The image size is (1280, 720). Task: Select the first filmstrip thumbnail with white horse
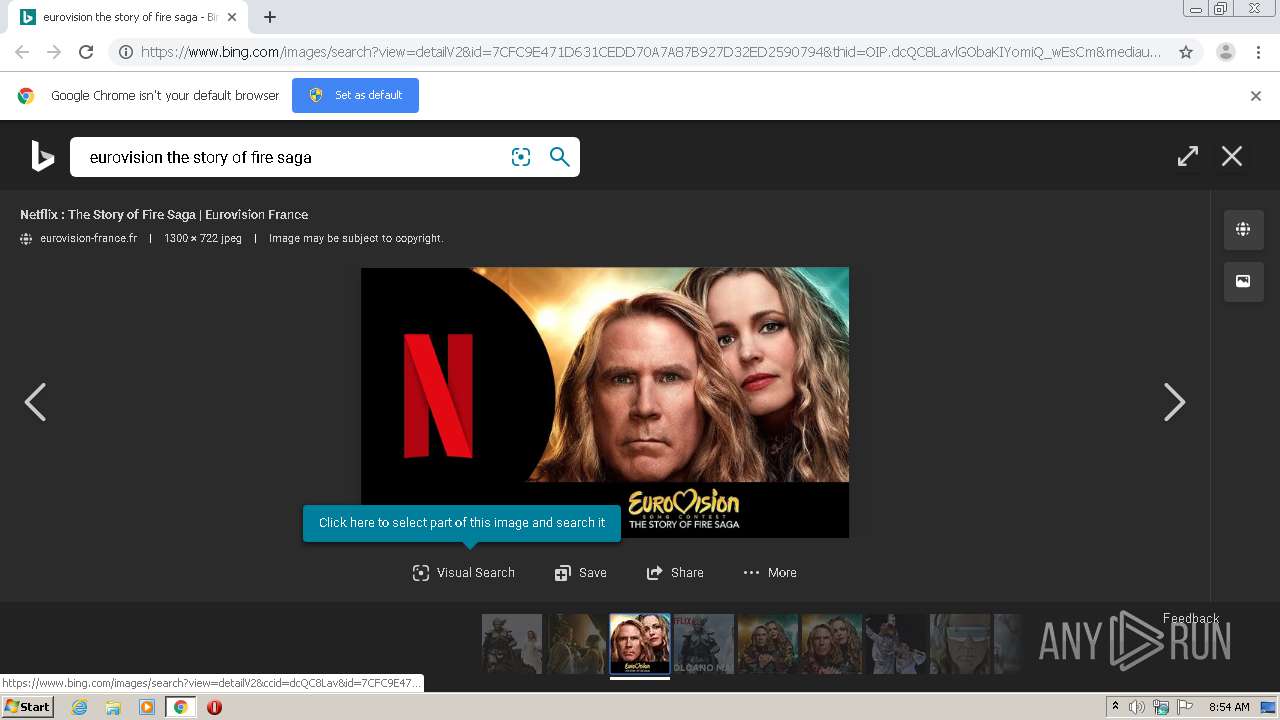[512, 643]
